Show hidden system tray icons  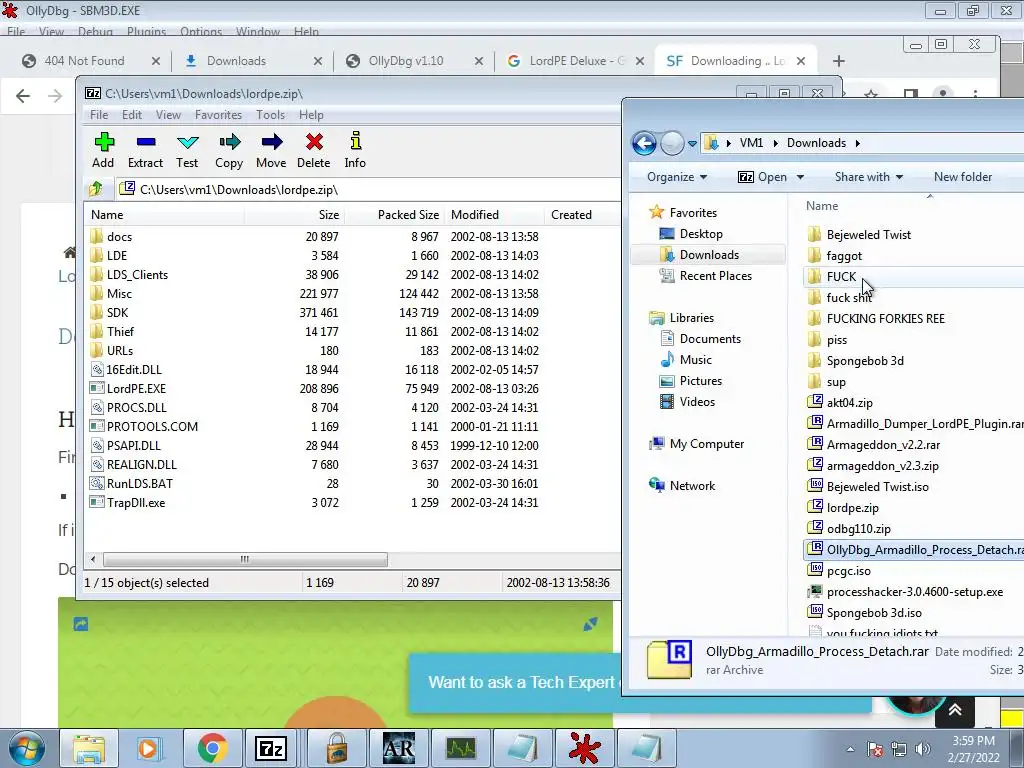point(850,750)
